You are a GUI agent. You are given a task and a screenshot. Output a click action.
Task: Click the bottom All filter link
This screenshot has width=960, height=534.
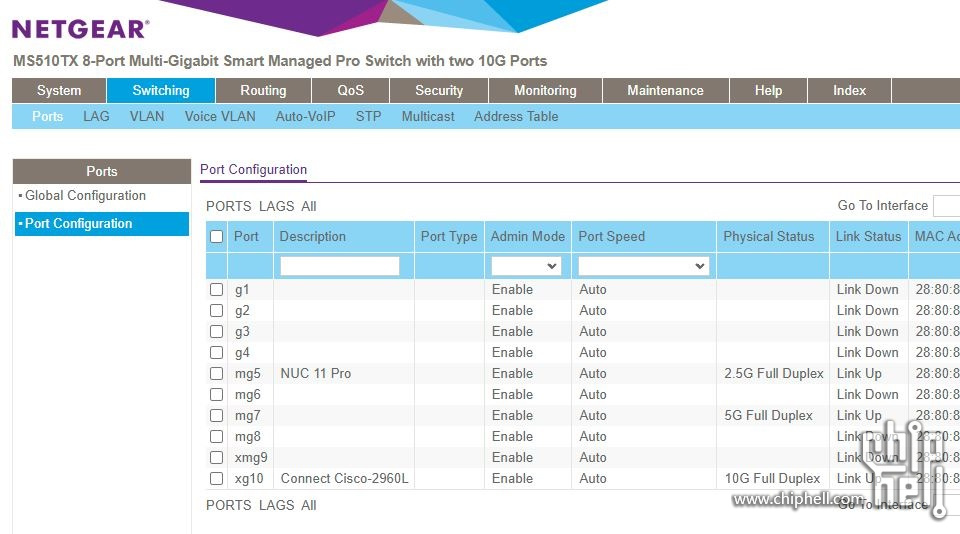point(309,505)
